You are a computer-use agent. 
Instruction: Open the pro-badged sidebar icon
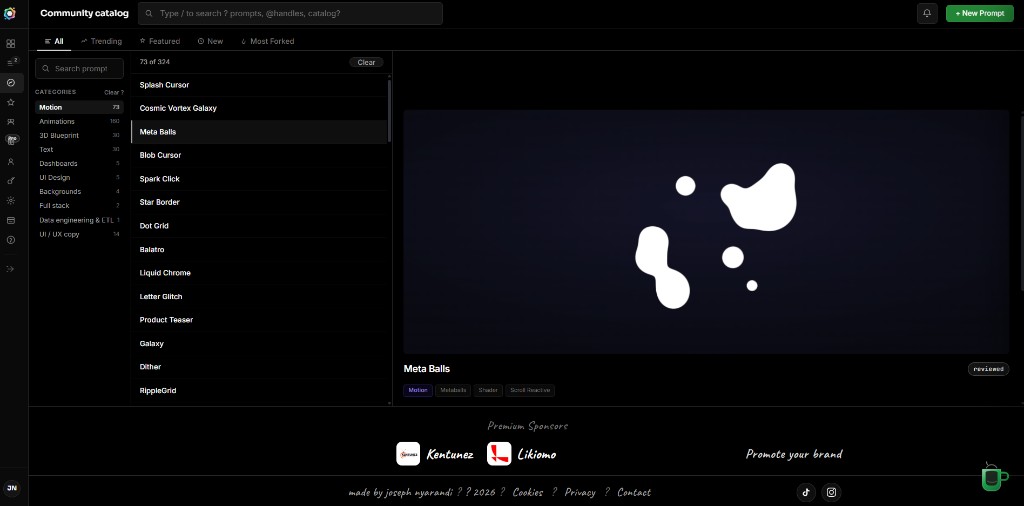coord(12,140)
